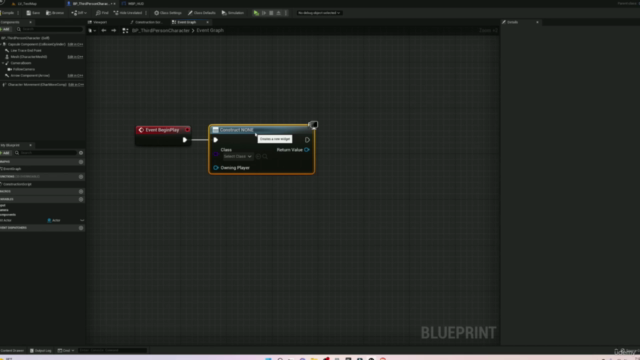Open Select Class dropdown on Construct node
The image size is (640, 360).
coord(238,157)
